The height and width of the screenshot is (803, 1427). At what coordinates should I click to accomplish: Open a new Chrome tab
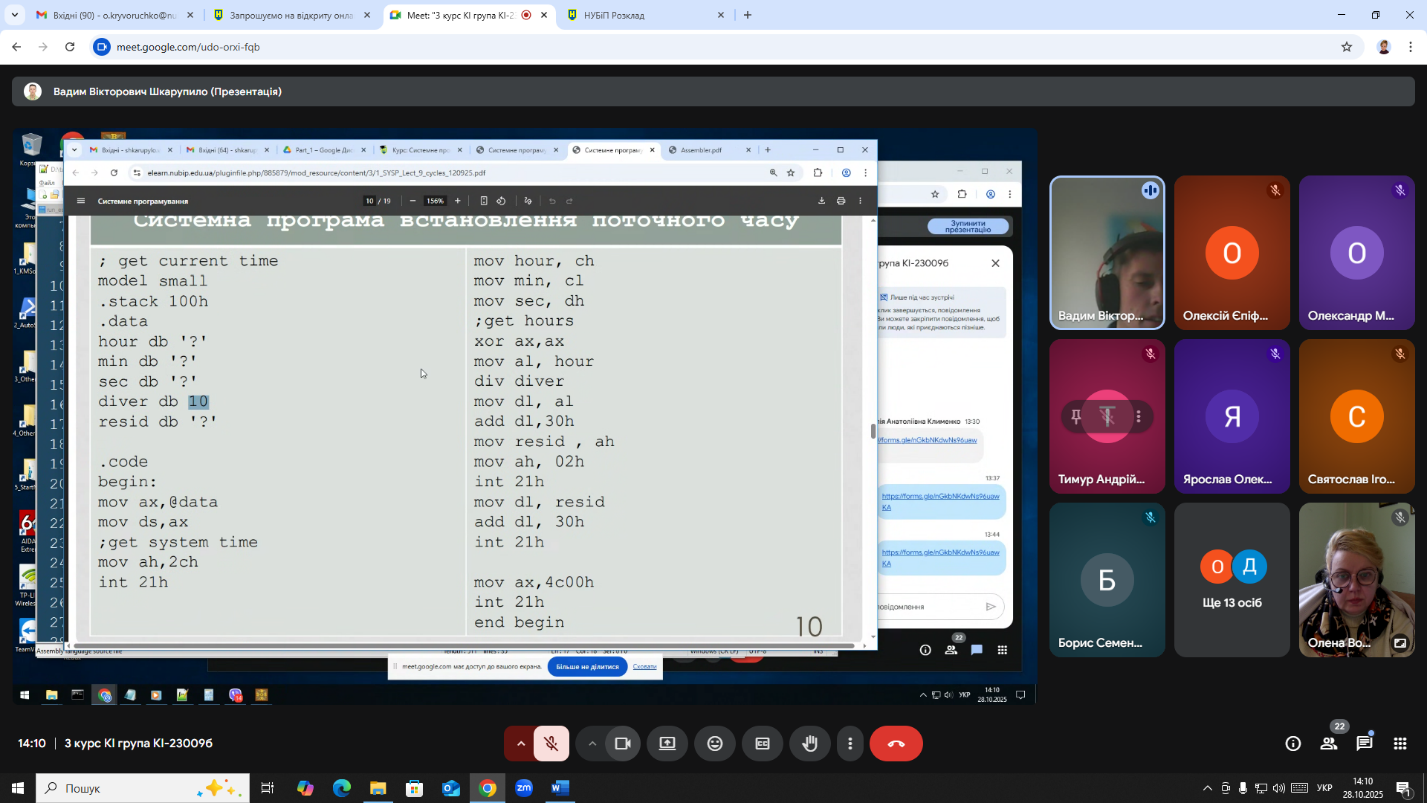pos(747,15)
